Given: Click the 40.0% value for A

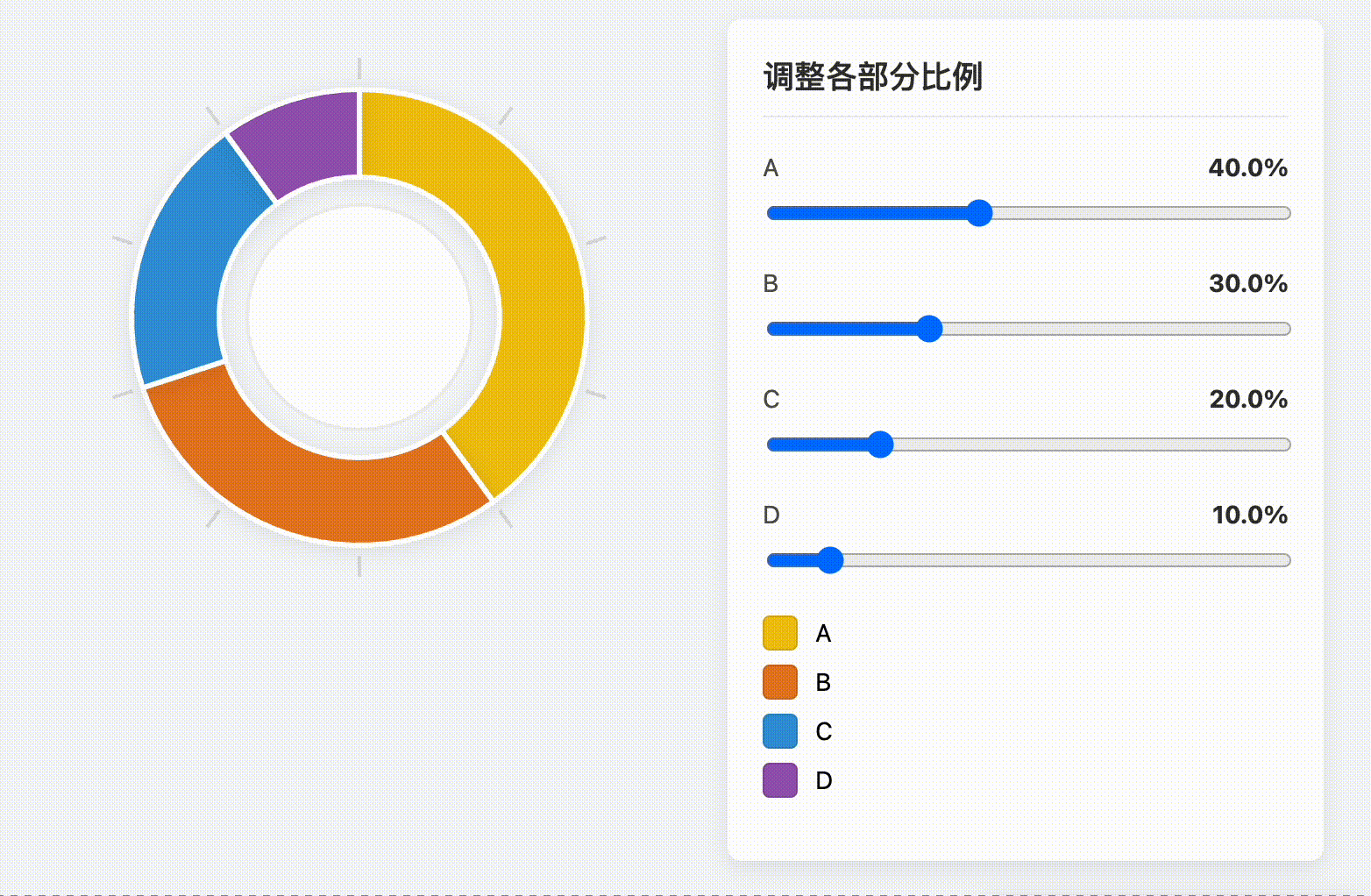Looking at the screenshot, I should [1247, 167].
